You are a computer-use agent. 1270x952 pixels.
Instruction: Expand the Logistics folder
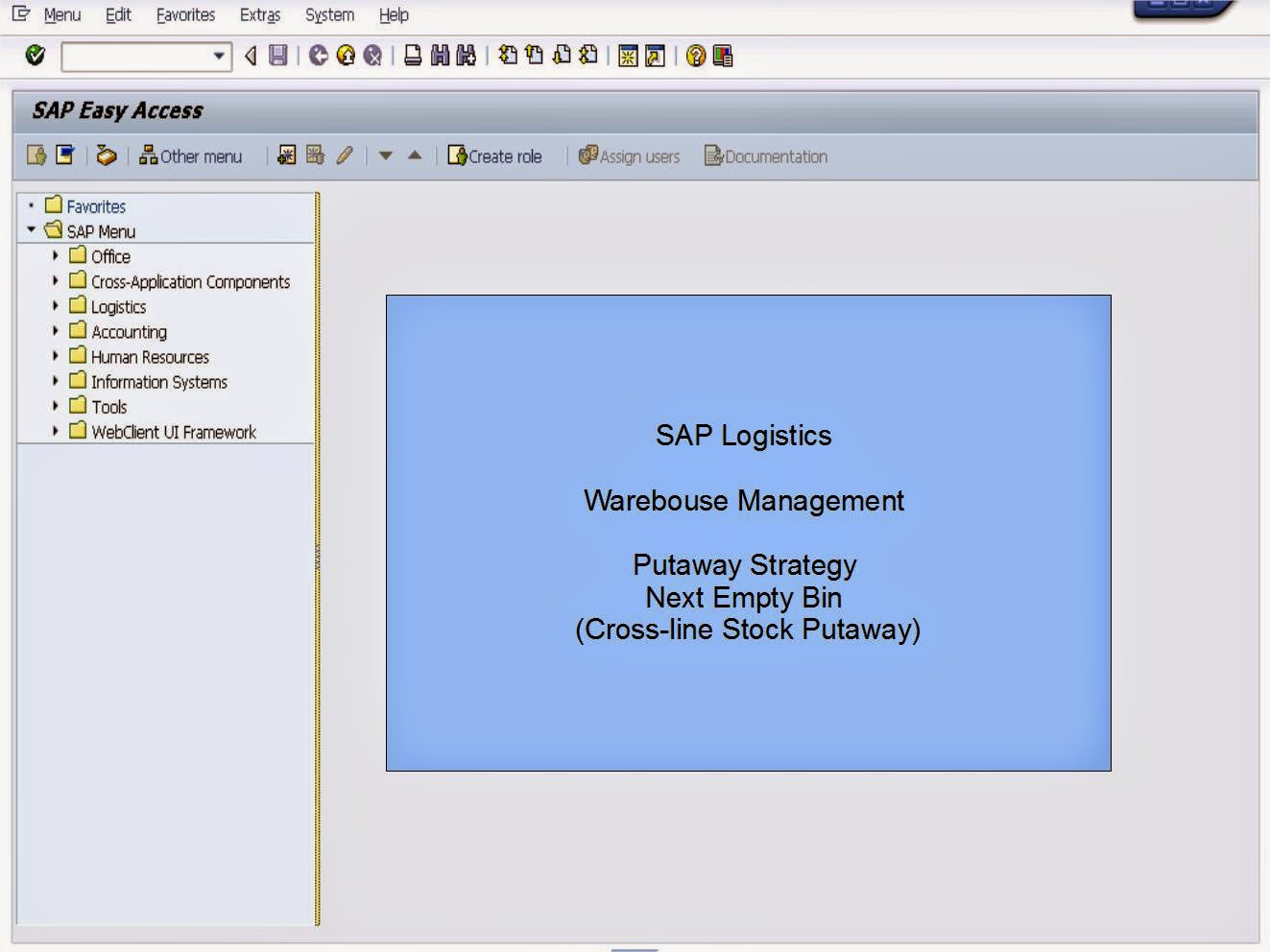55,306
